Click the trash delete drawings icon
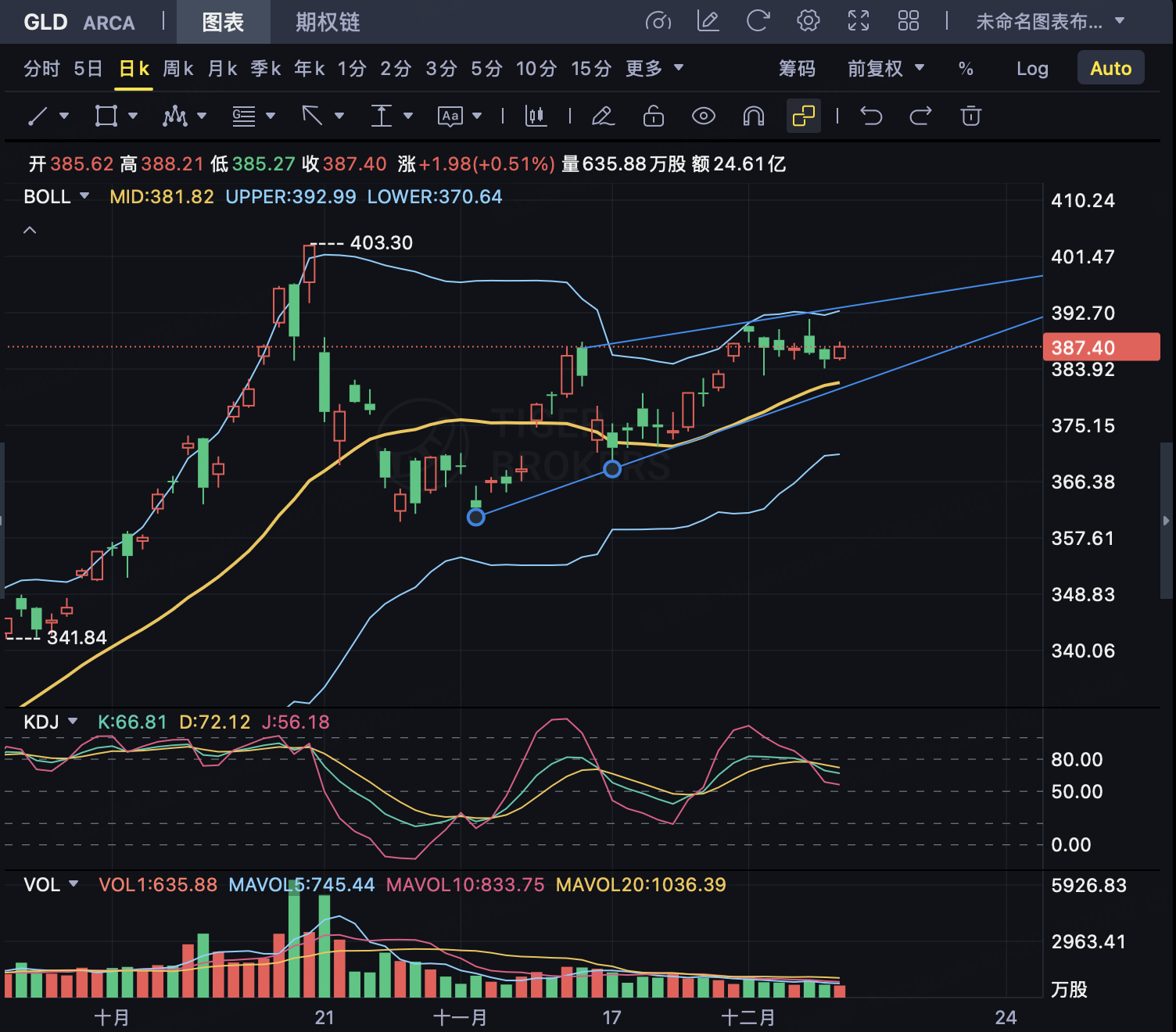Screen dimensions: 1176x1032 click(970, 116)
